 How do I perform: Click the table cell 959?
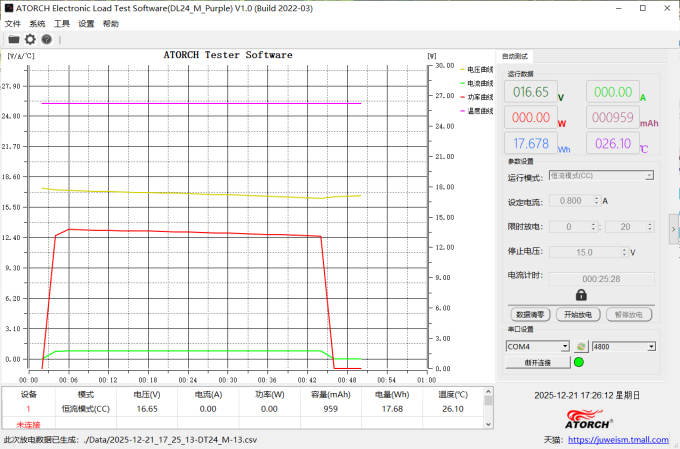click(x=330, y=409)
